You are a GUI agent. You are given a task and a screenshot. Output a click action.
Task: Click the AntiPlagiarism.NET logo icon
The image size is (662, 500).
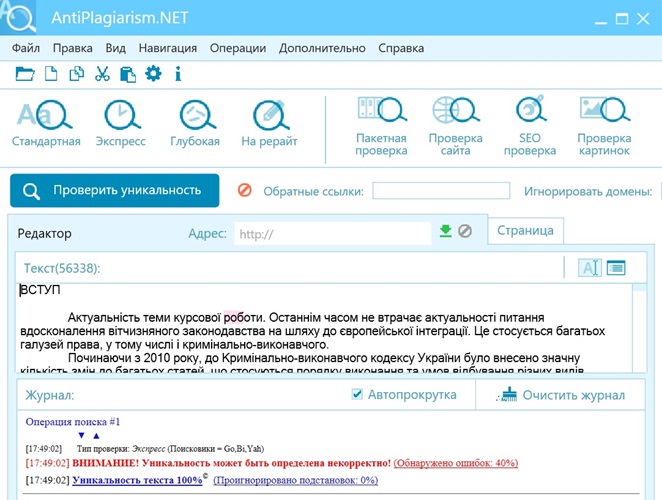click(18, 17)
